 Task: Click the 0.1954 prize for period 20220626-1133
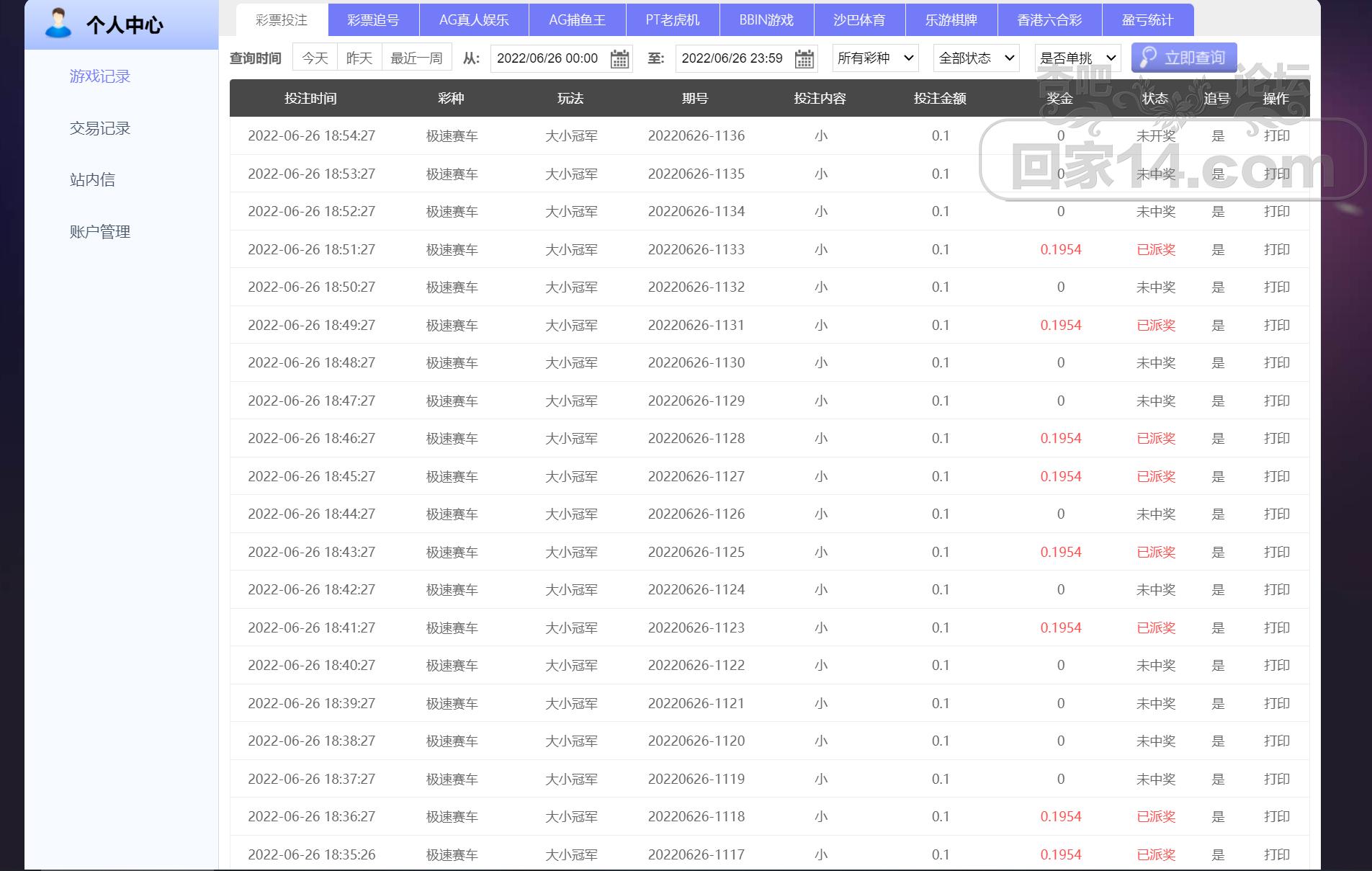coord(1060,249)
